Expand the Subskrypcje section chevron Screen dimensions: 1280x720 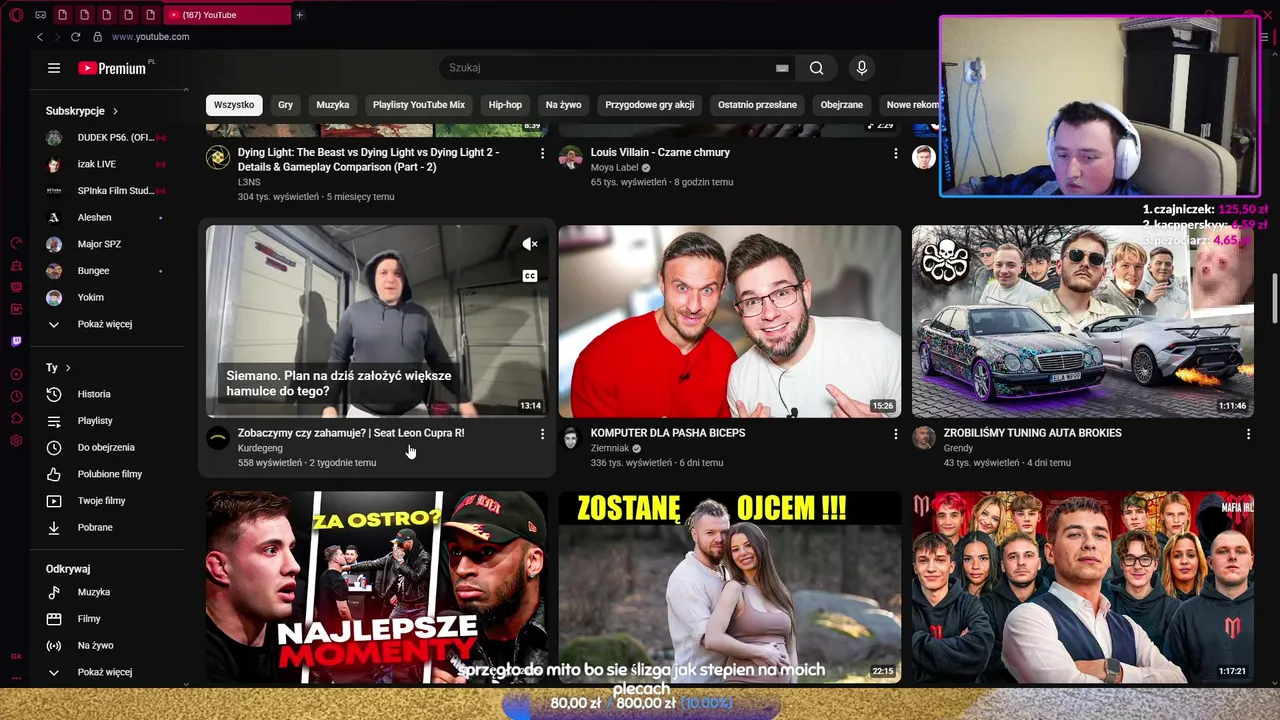click(115, 111)
